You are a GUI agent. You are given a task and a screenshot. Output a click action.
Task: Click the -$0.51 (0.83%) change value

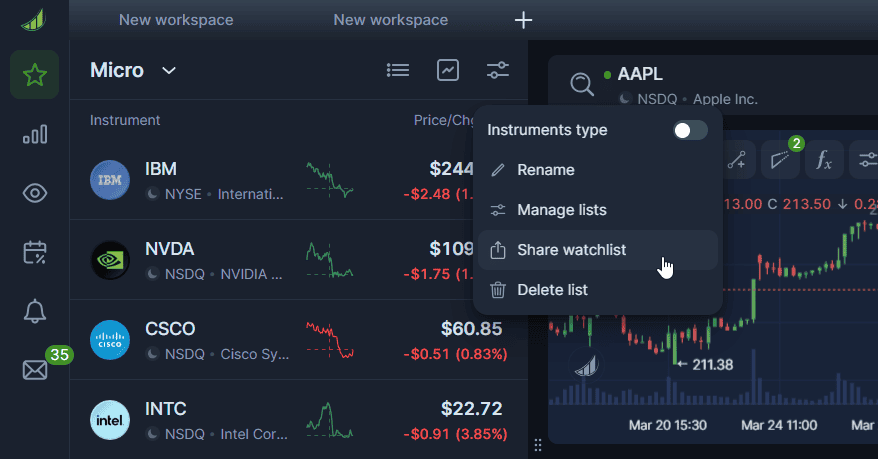tap(455, 354)
